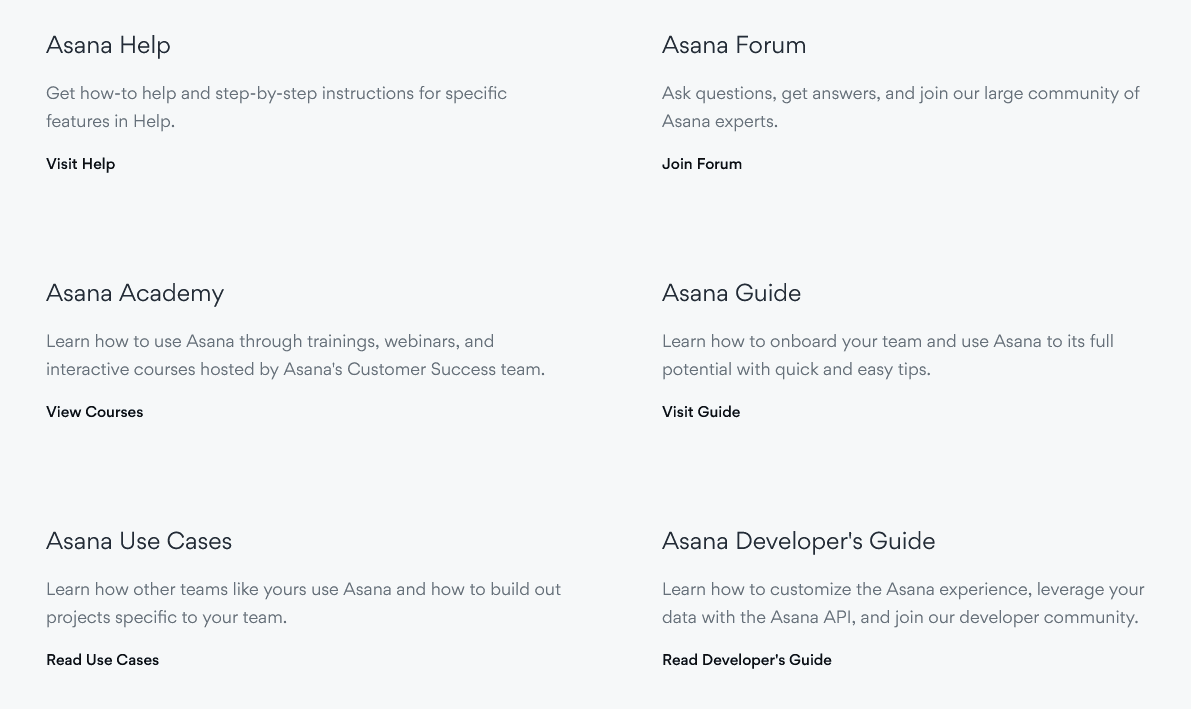
Task: Click the Visit Help link
Action: (x=80, y=164)
